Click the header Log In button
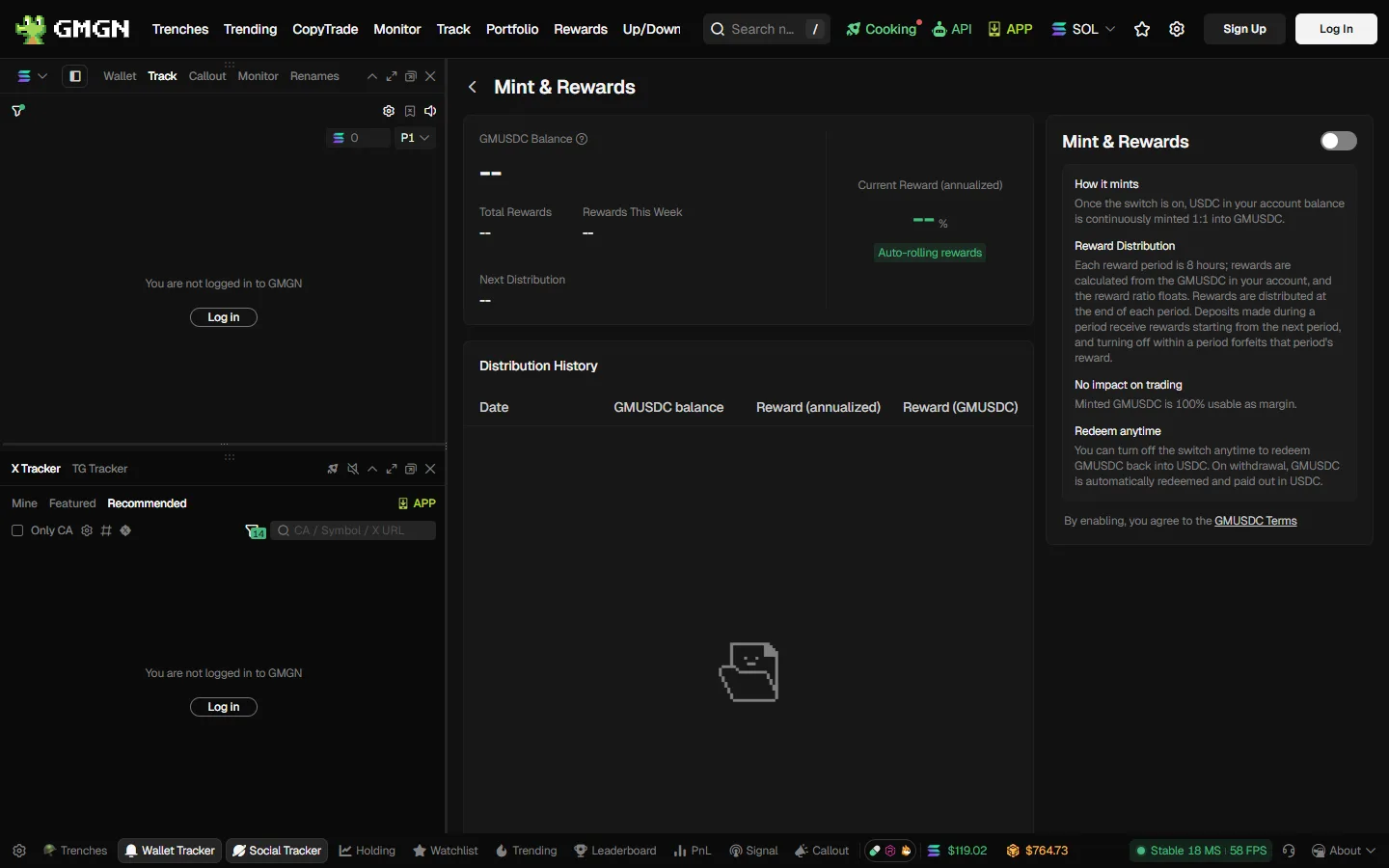 pyautogui.click(x=1336, y=29)
